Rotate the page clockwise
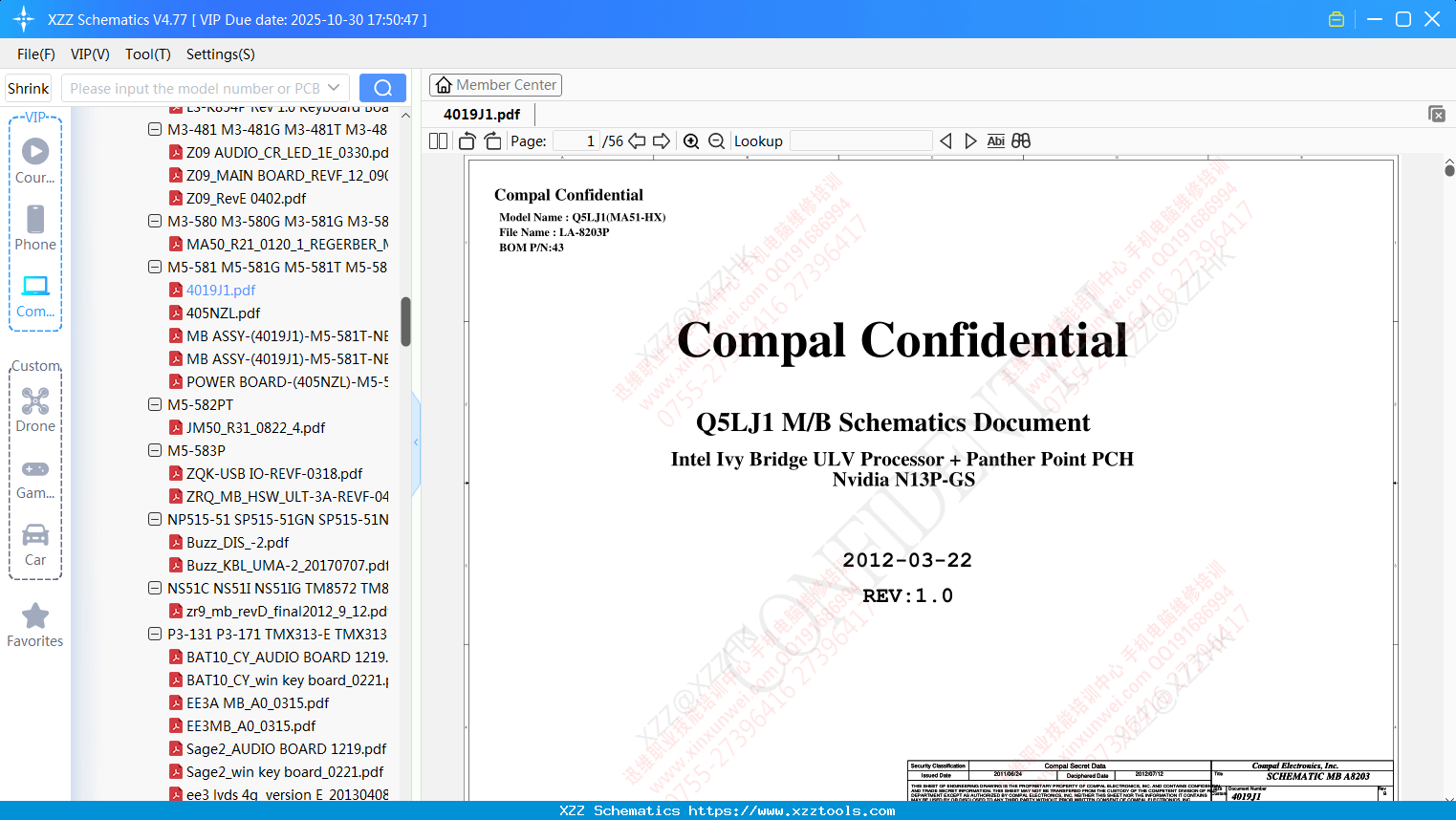This screenshot has width=1456, height=820. [x=492, y=141]
